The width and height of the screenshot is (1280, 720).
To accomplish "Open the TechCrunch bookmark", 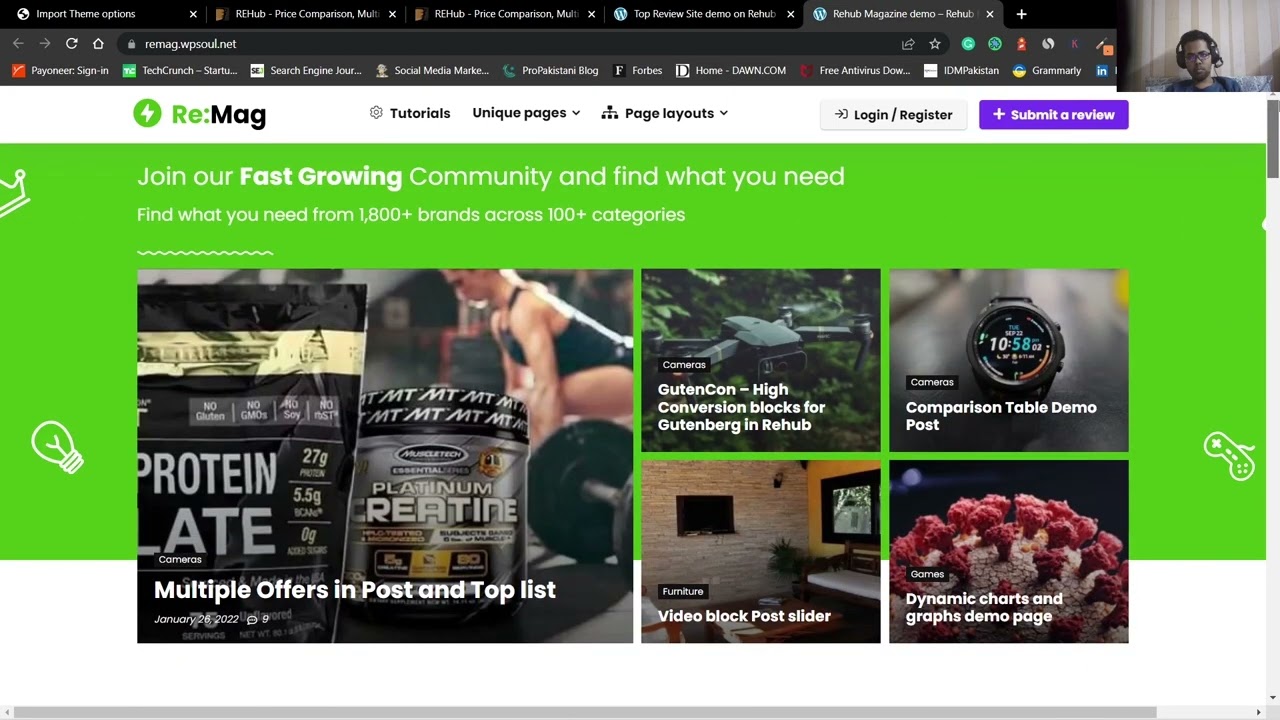I will tap(180, 71).
